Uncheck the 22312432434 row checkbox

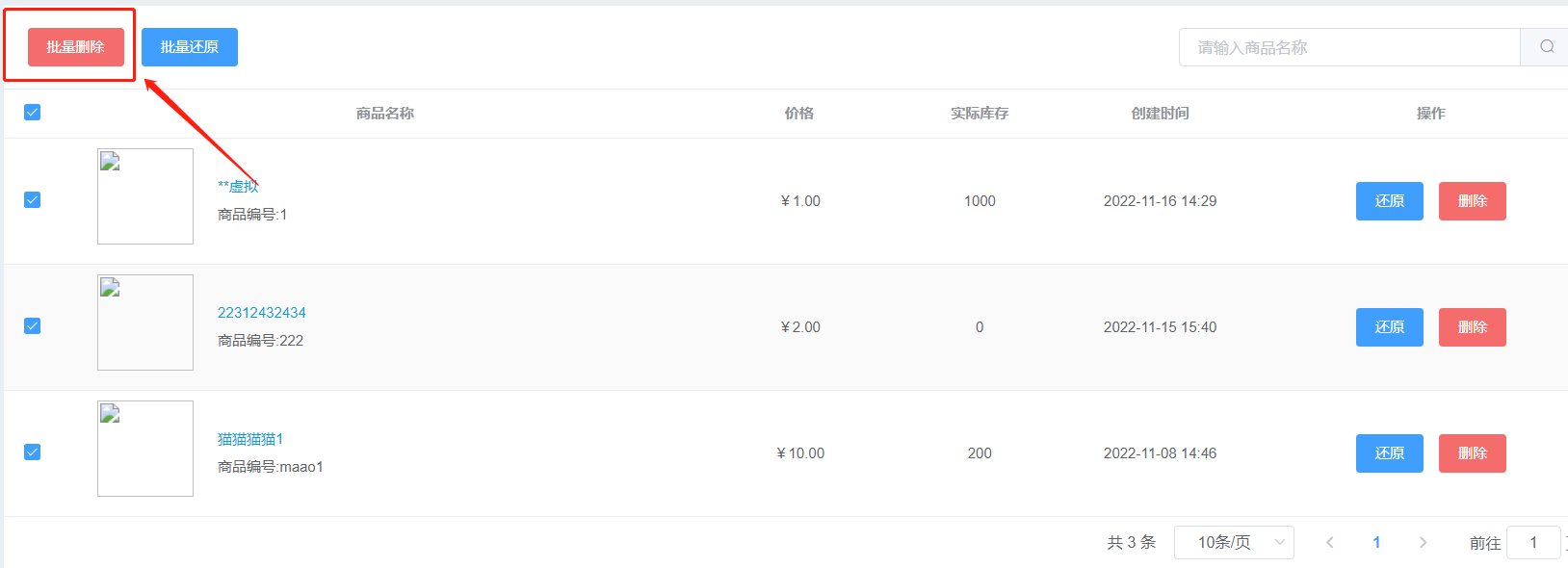[x=32, y=326]
